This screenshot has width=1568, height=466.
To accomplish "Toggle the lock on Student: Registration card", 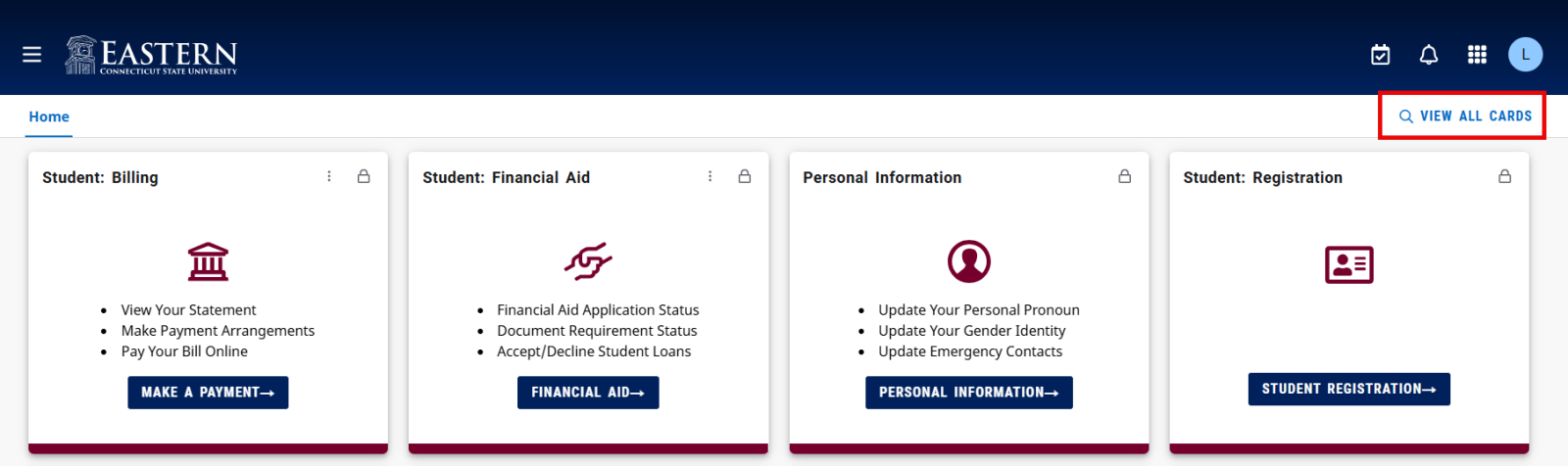I will [1504, 177].
